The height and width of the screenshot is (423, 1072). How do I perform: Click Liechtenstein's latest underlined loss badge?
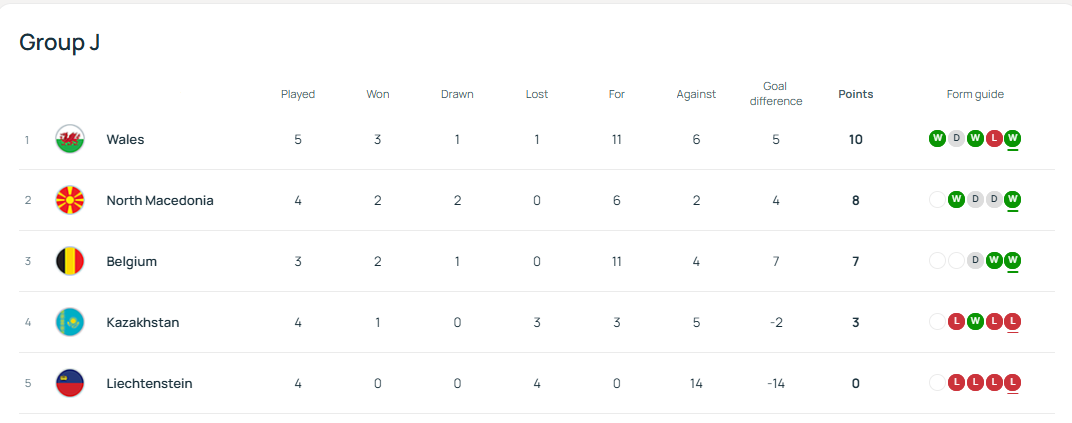(1013, 382)
